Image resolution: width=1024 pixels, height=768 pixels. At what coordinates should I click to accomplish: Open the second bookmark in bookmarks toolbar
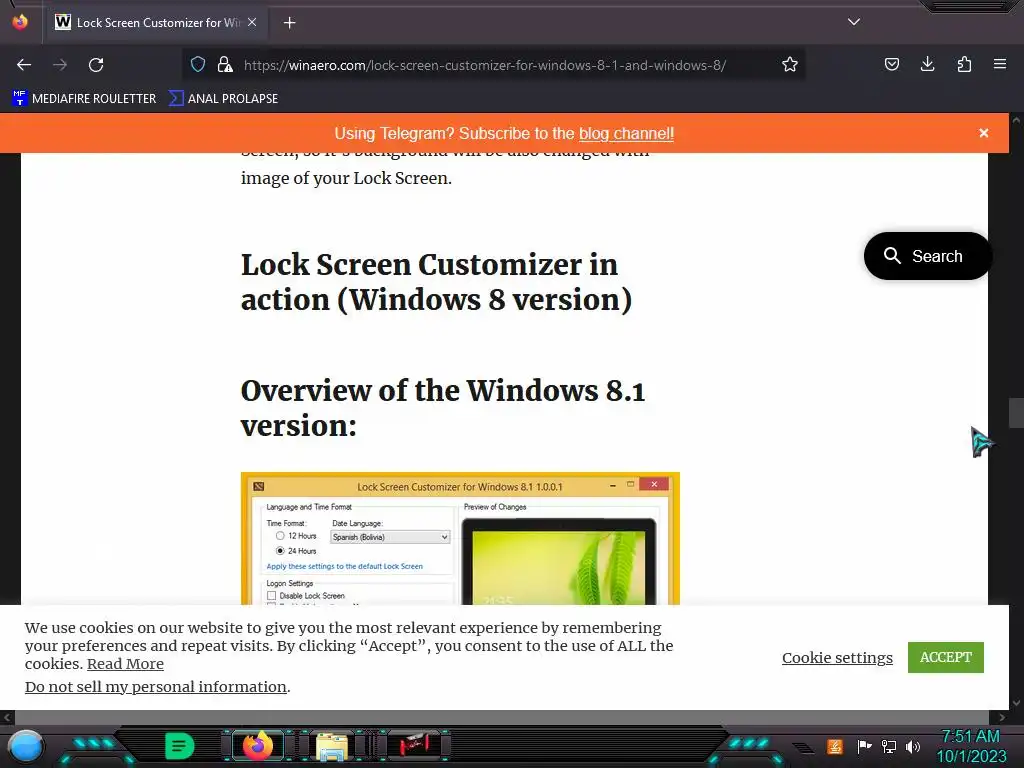[x=223, y=99]
